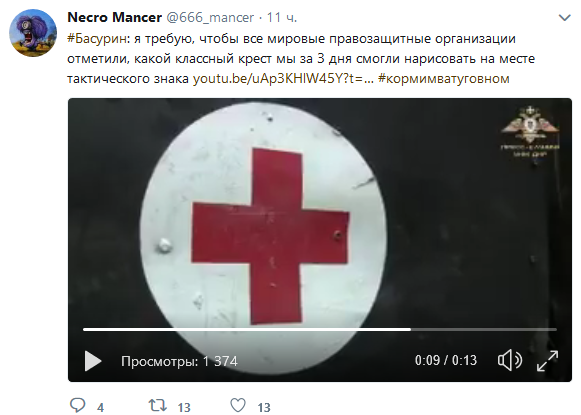Seek on the video progress bar
The image size is (581, 415).
click(x=320, y=329)
